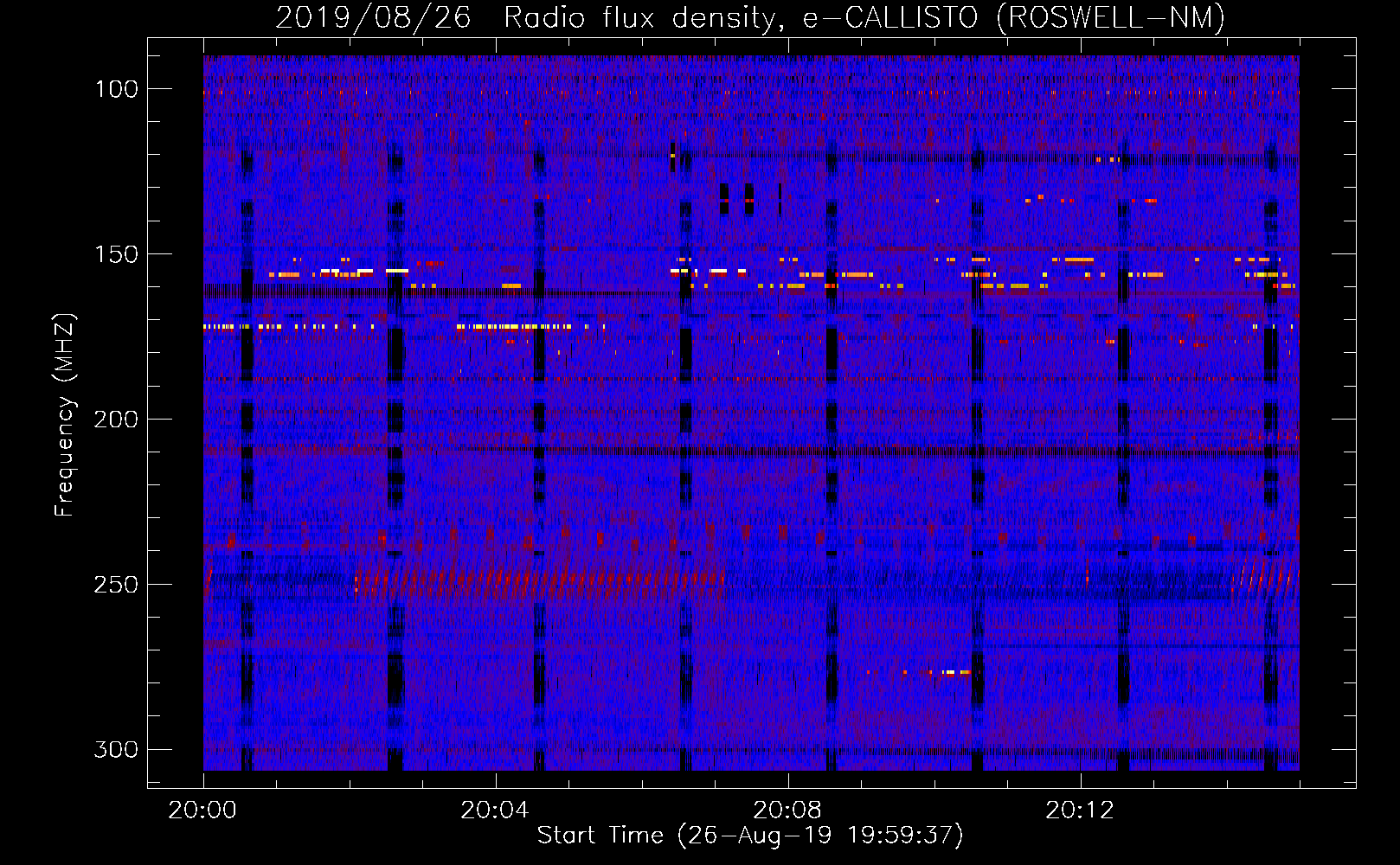Click the 20:04 time tick label
Screen dimensions: 1400x865
point(495,811)
